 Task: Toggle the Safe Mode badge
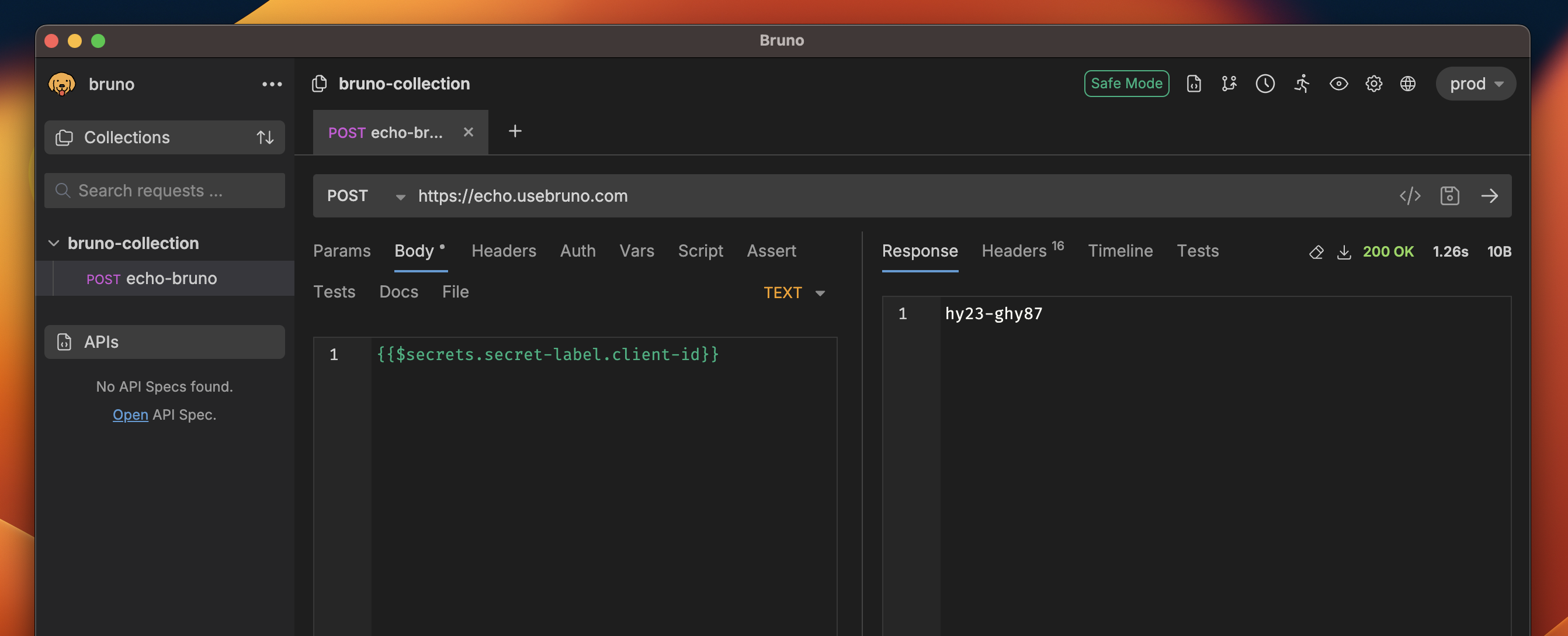(1126, 84)
